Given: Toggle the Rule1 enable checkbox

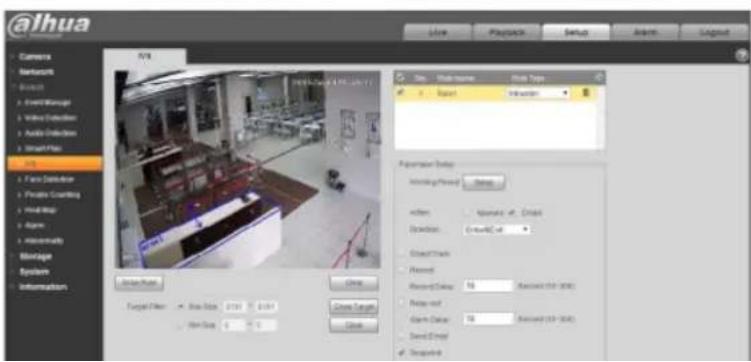Looking at the screenshot, I should pyautogui.click(x=400, y=93).
